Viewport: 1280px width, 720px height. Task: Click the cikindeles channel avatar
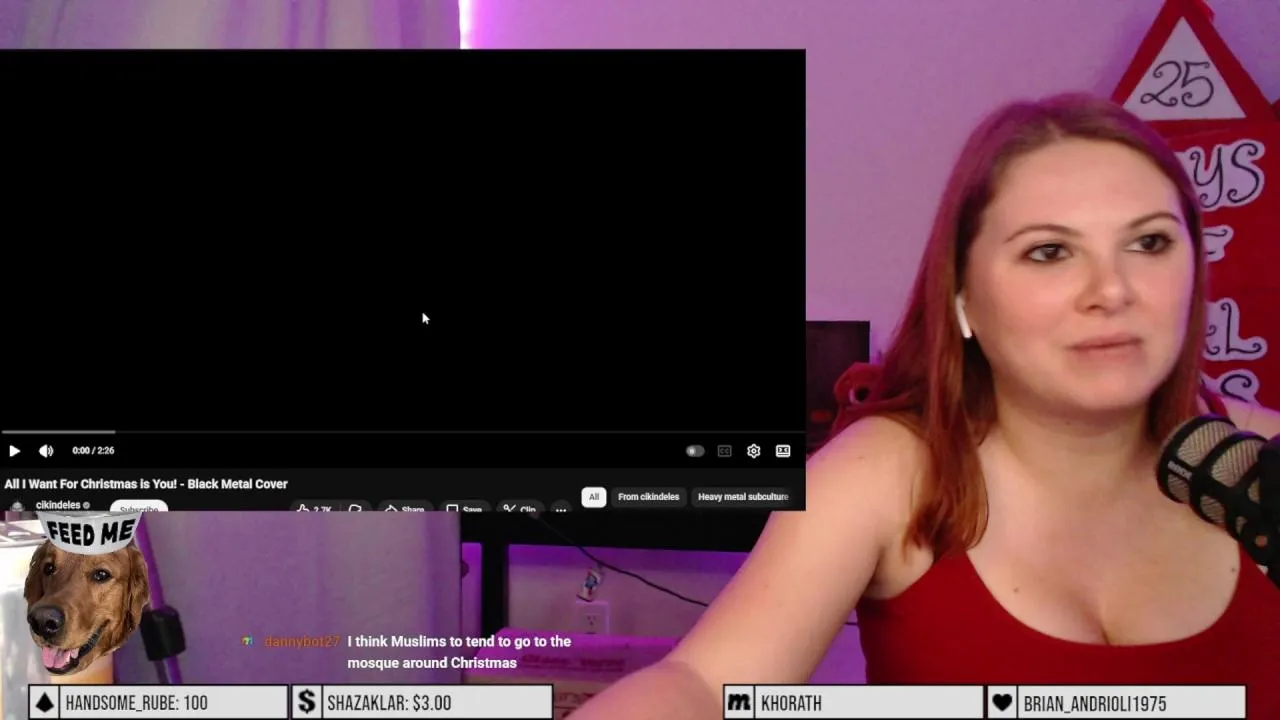point(17,507)
